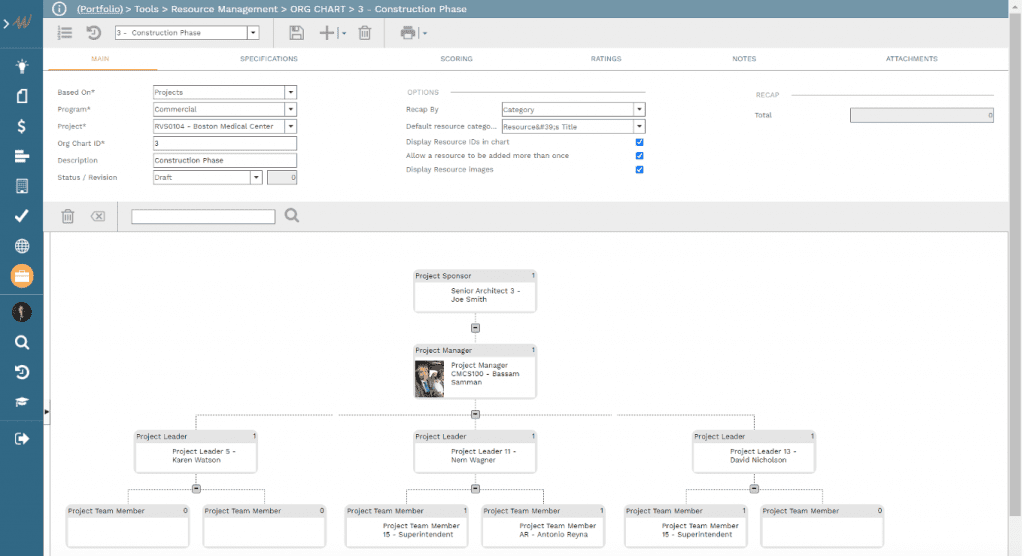Screen dimensions: 1024x556
Task: Select Project Leader 5 - Karen Watson node
Action: point(196,451)
